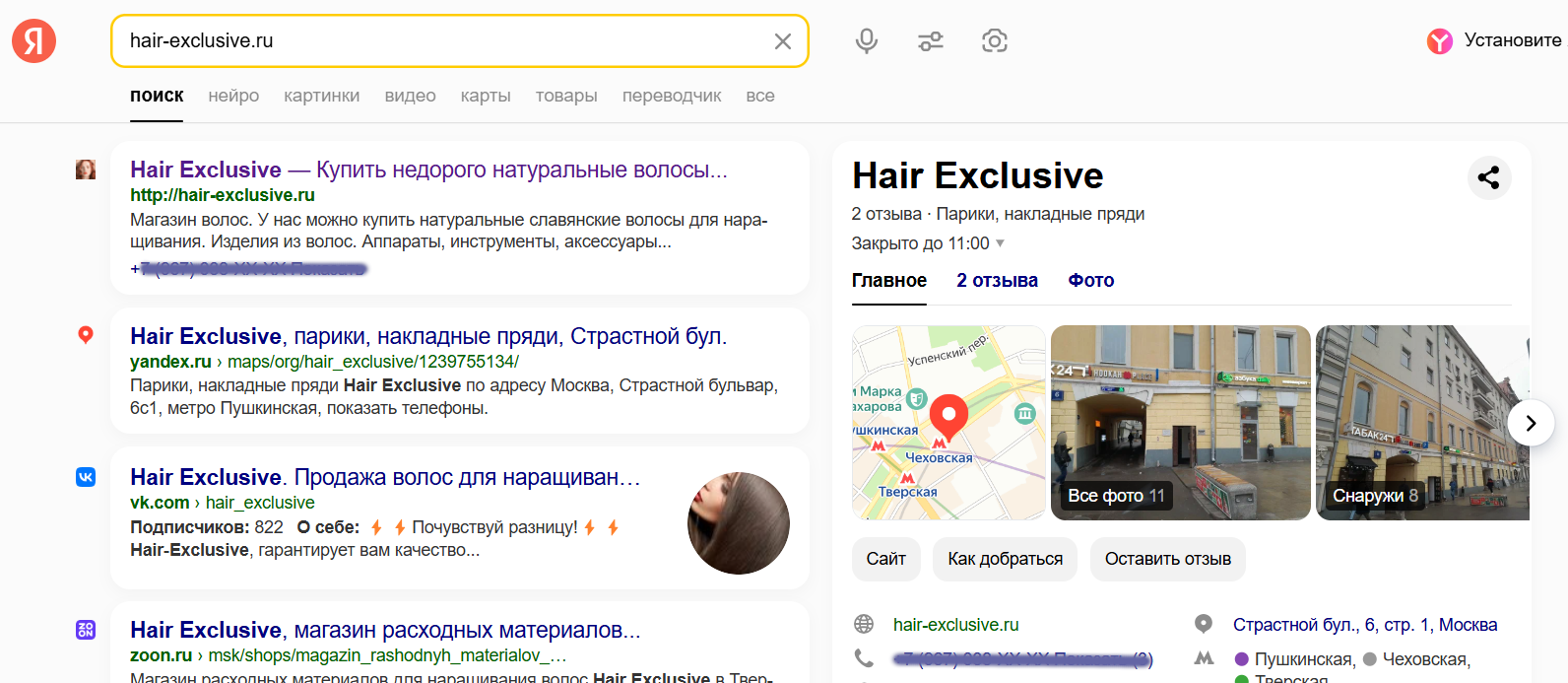The image size is (1568, 683).
Task: Share the Hair Exclusive organization card
Action: coord(1489,177)
